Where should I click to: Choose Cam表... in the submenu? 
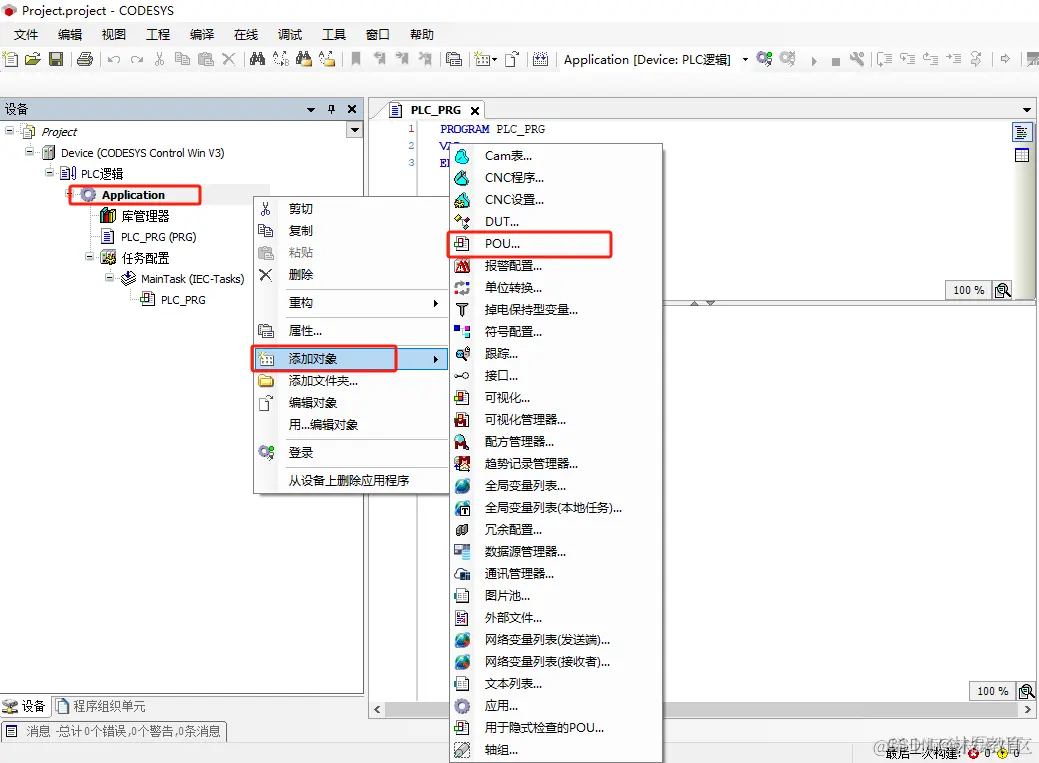coord(556,156)
